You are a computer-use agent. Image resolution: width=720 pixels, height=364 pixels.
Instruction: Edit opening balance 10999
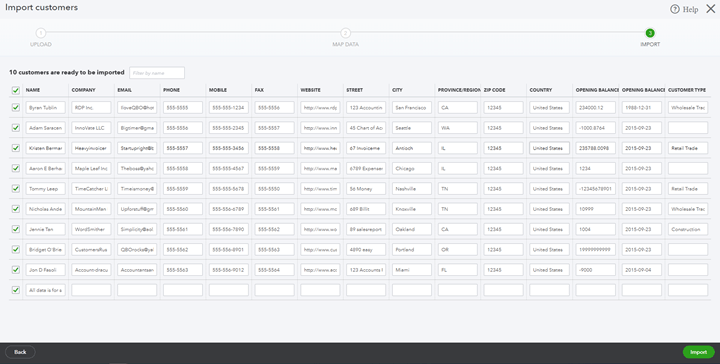[596, 209]
